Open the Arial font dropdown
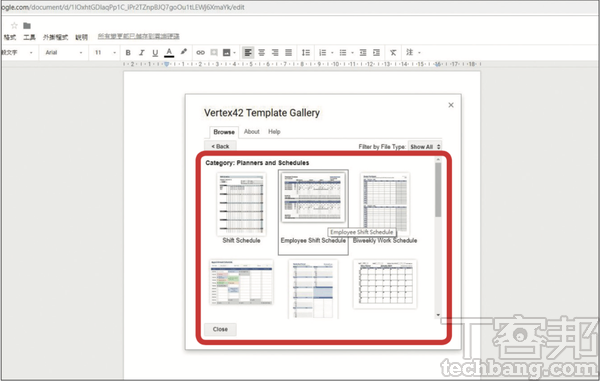The height and width of the screenshot is (381, 600). click(x=64, y=52)
